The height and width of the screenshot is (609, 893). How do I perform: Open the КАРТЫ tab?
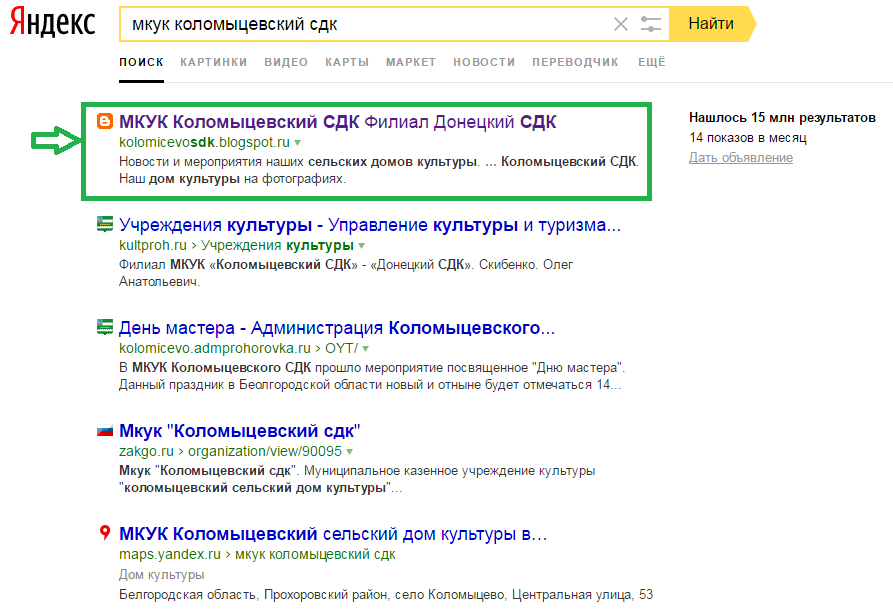[x=347, y=62]
